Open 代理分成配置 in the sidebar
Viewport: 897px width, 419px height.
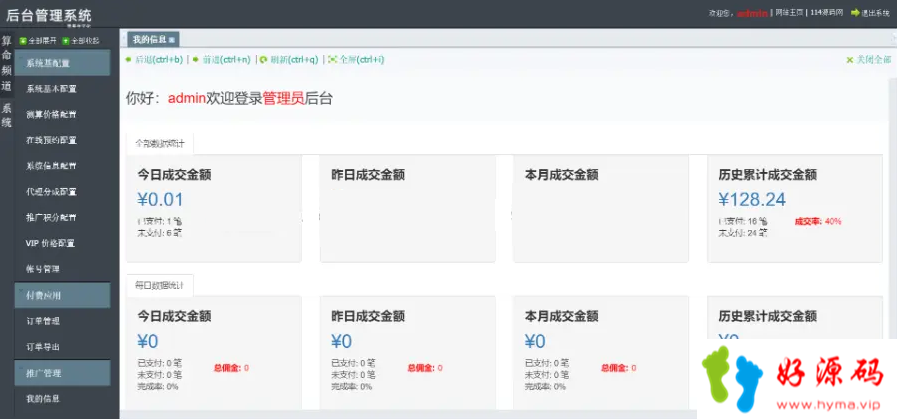51,192
